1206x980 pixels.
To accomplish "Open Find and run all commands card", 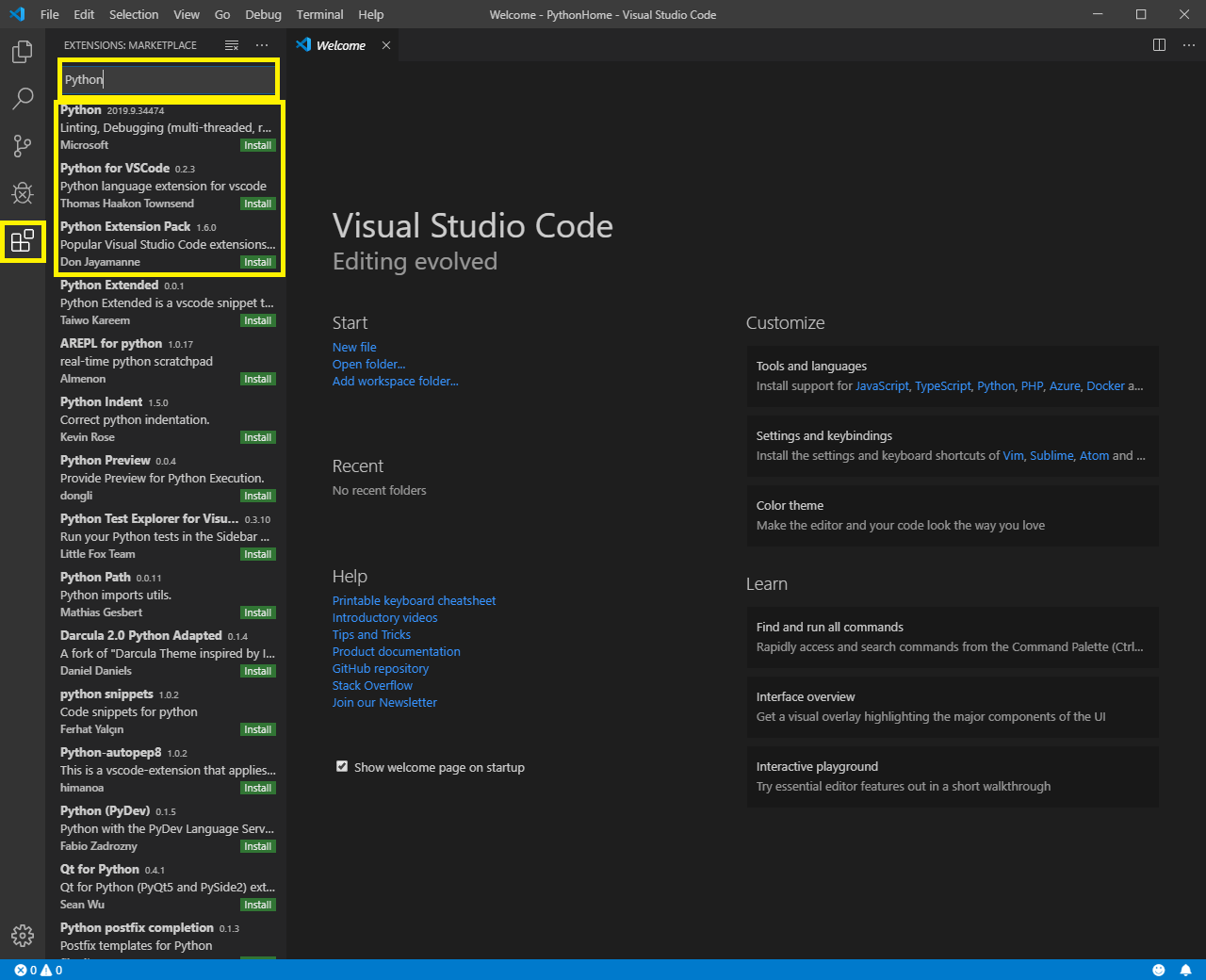I will (953, 637).
